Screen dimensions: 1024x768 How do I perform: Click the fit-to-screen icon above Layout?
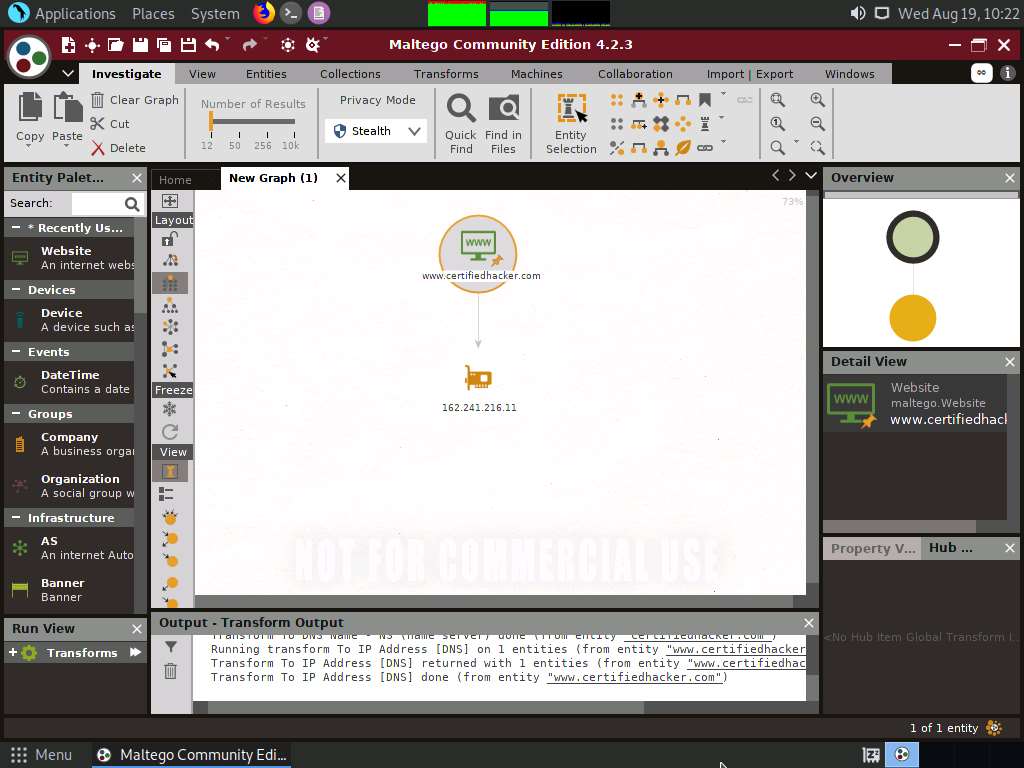coord(170,200)
